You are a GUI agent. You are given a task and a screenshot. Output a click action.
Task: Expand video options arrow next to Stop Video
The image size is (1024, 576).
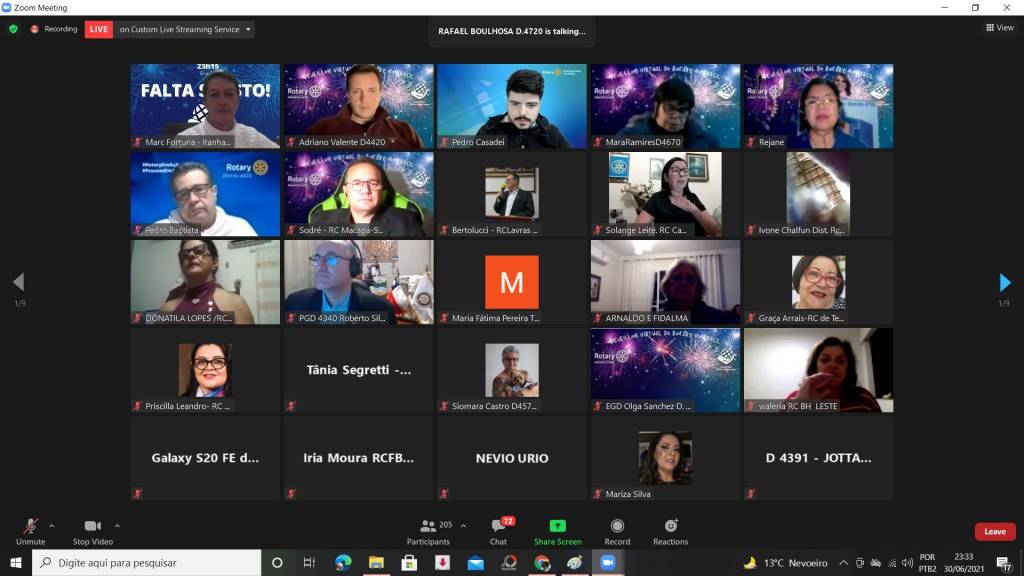[x=117, y=525]
